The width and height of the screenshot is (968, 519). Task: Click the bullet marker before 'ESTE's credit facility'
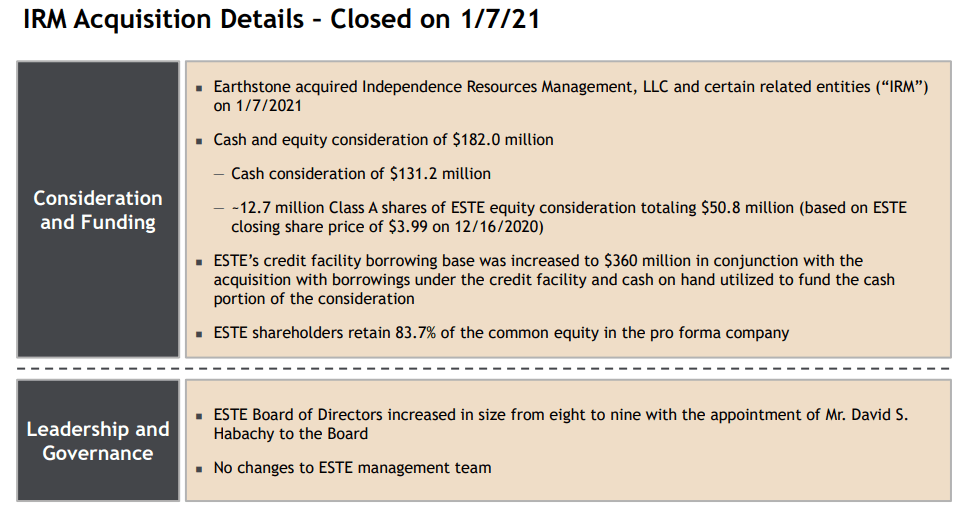click(x=199, y=262)
